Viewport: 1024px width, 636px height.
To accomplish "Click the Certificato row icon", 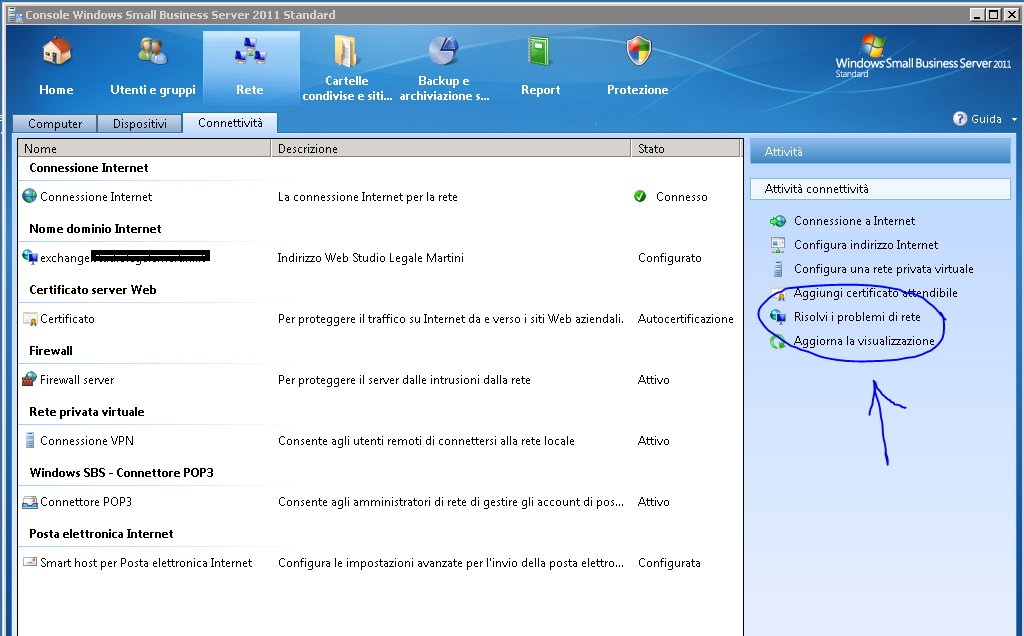I will [x=30, y=319].
